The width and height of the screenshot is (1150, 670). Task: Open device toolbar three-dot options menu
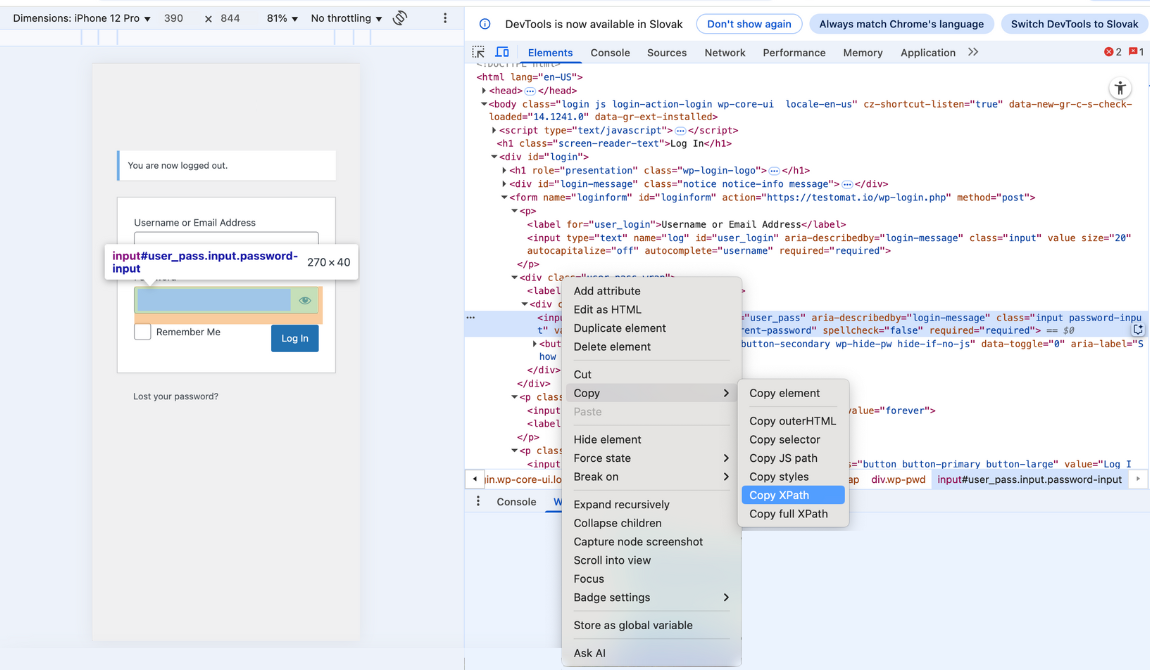click(445, 18)
